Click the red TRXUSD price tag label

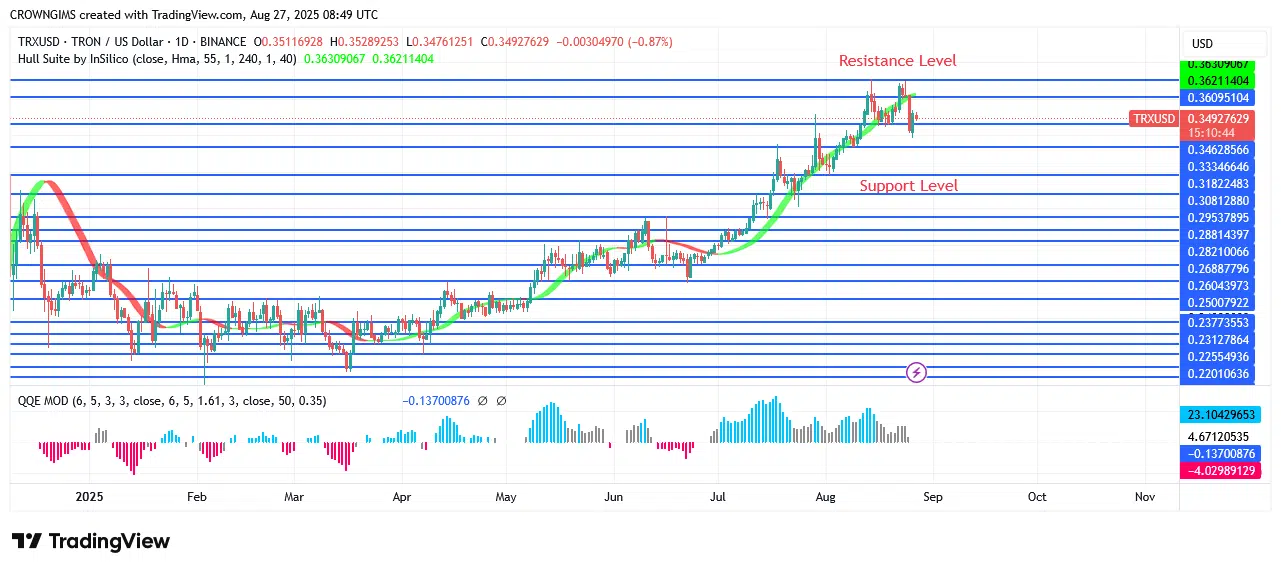coord(1154,118)
